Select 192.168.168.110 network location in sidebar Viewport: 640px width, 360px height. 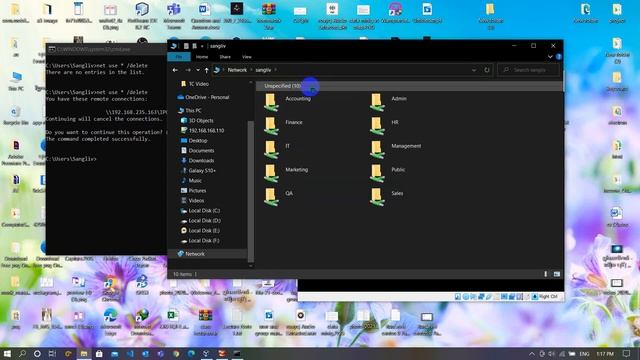pyautogui.click(x=202, y=131)
